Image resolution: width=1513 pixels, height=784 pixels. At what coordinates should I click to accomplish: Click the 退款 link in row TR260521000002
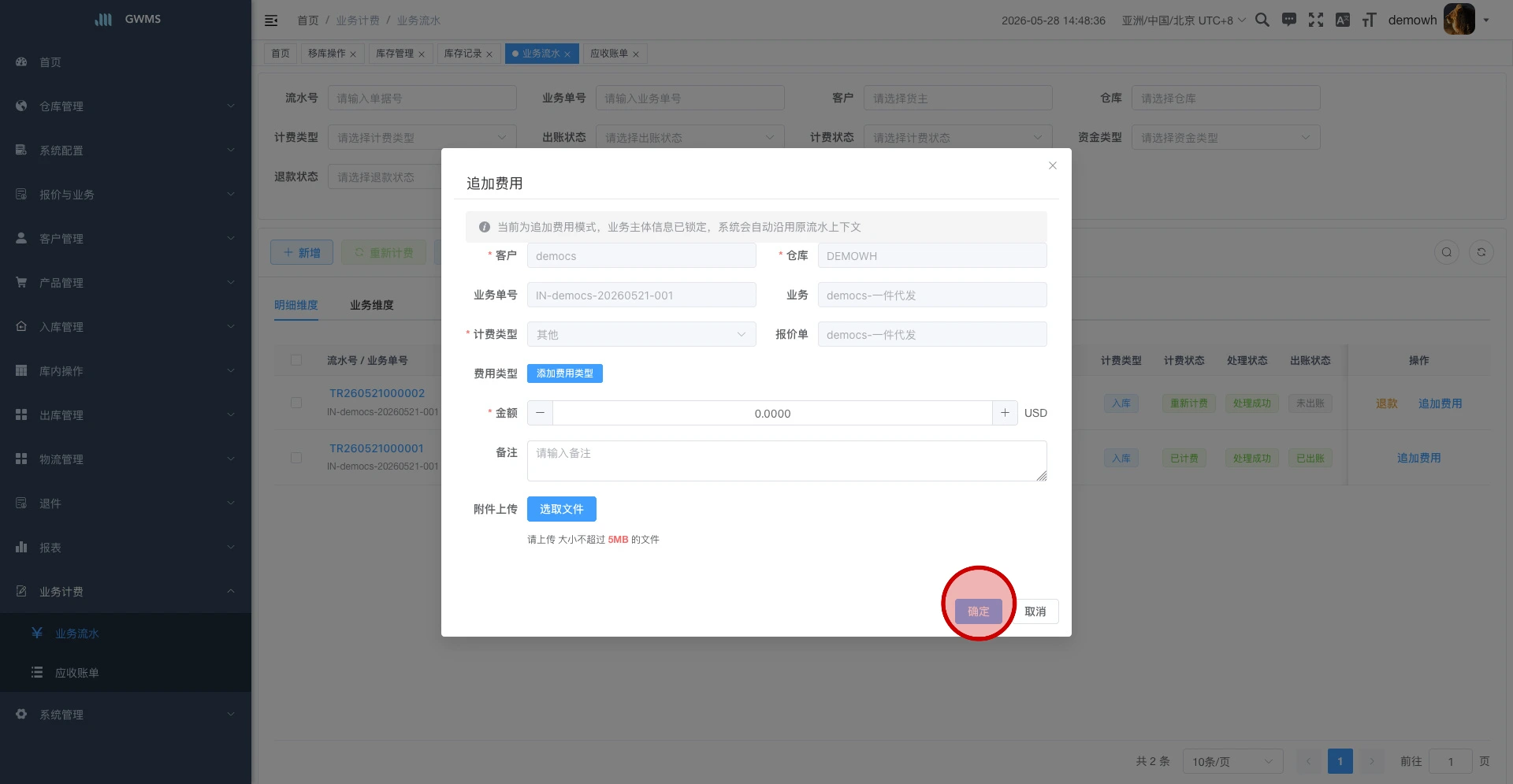[1387, 403]
